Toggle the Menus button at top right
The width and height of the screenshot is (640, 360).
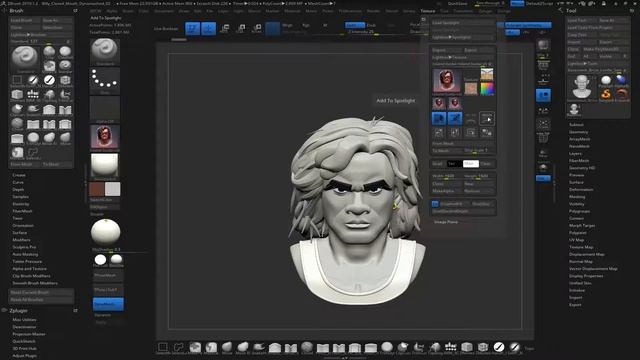click(517, 3)
